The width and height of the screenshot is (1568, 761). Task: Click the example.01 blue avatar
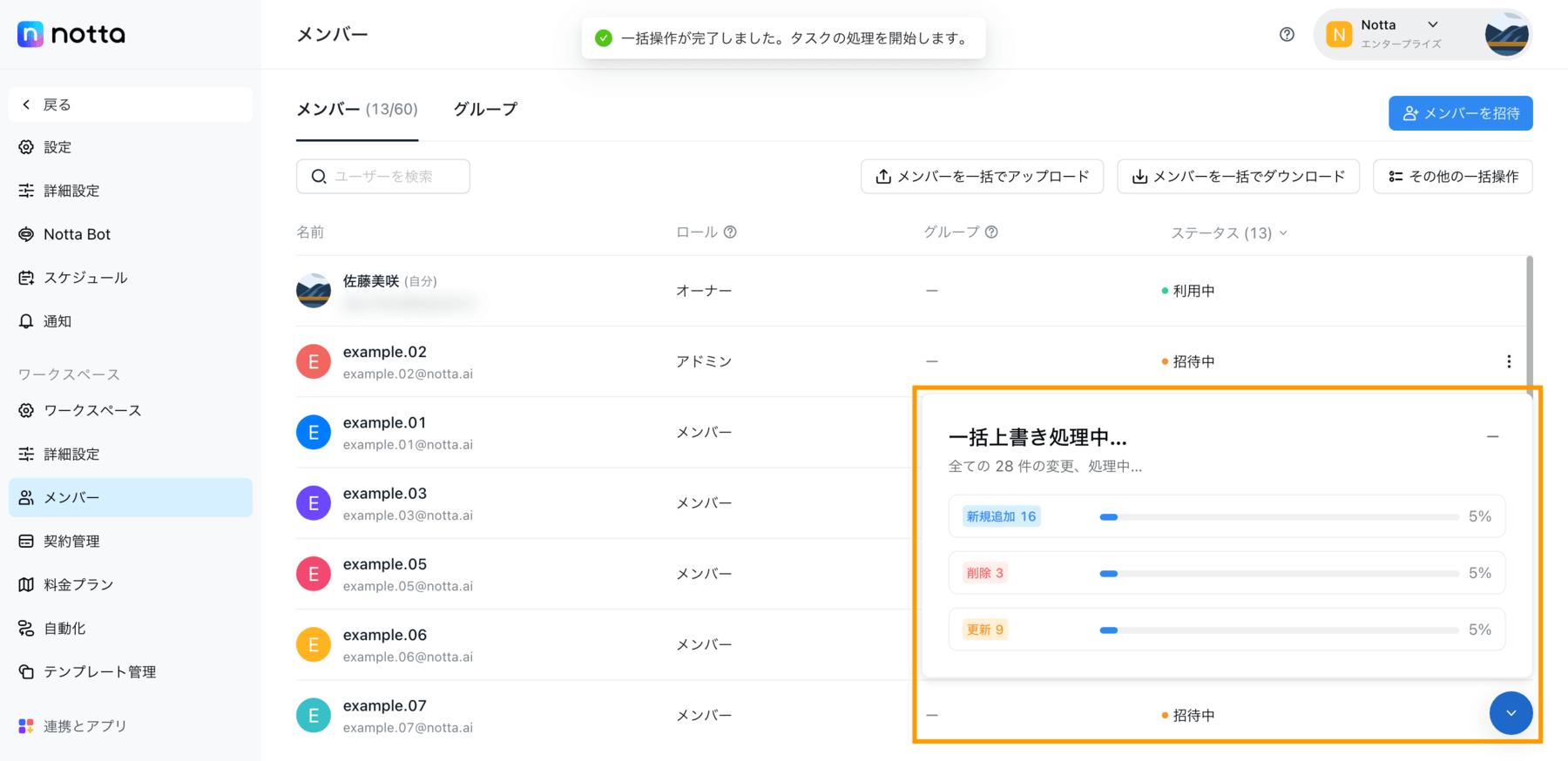314,432
